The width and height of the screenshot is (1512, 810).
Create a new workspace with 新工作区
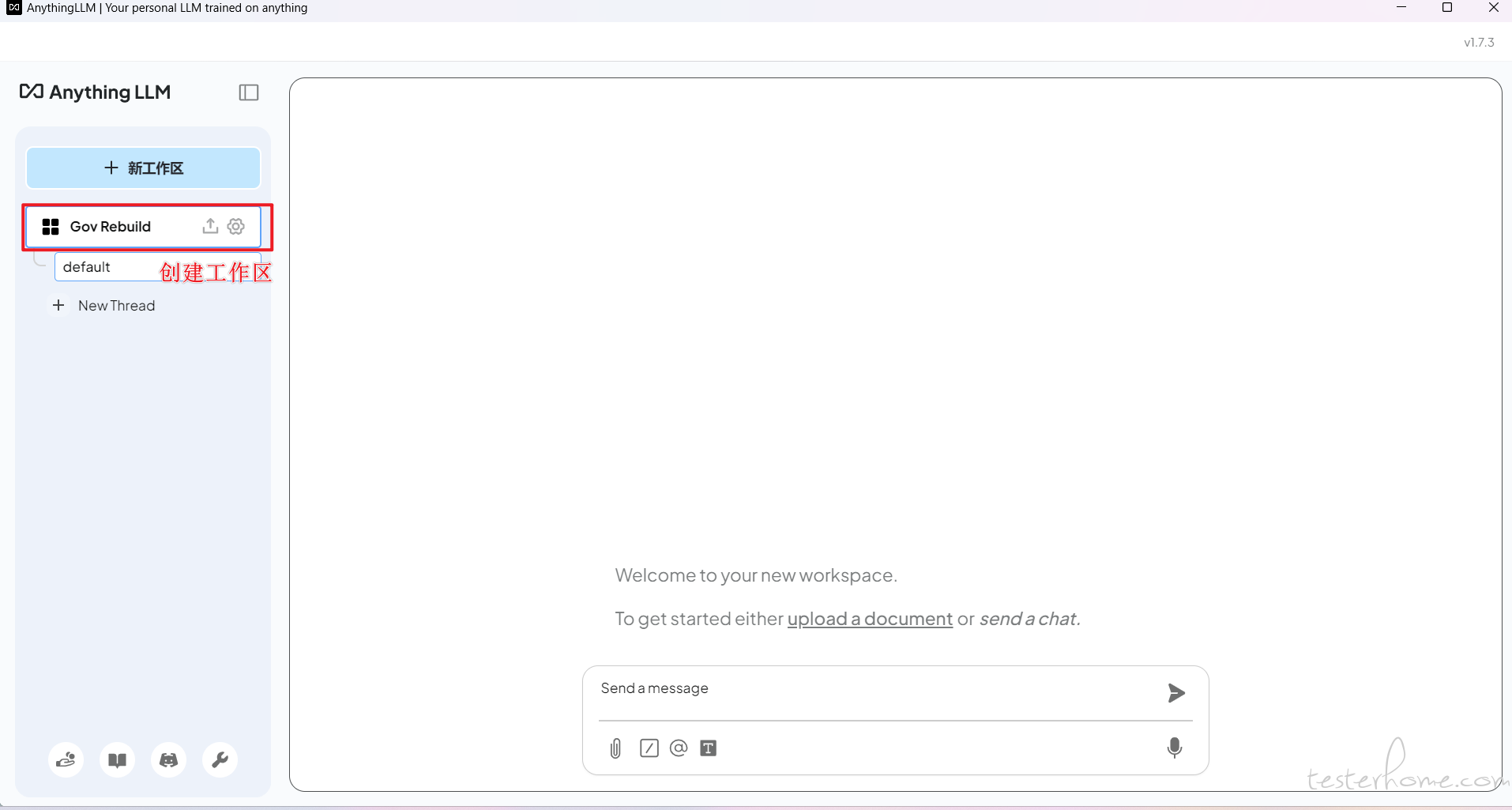pyautogui.click(x=143, y=168)
